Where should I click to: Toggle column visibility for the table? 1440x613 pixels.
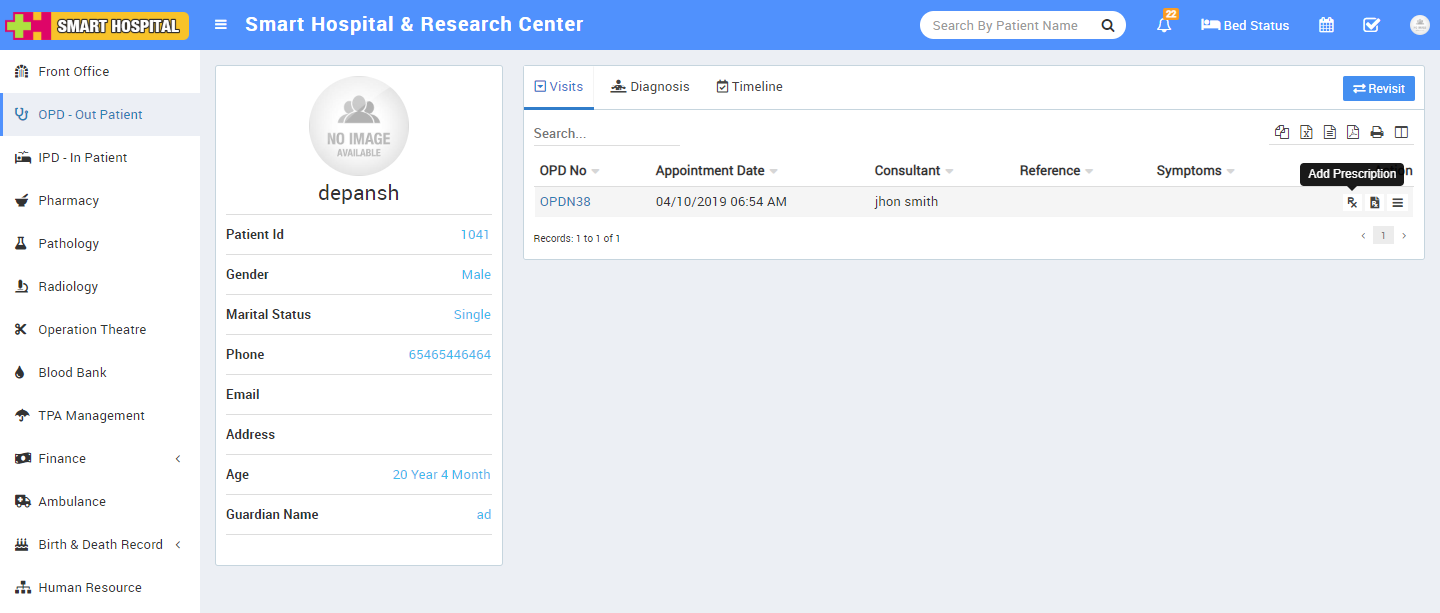pos(1401,133)
